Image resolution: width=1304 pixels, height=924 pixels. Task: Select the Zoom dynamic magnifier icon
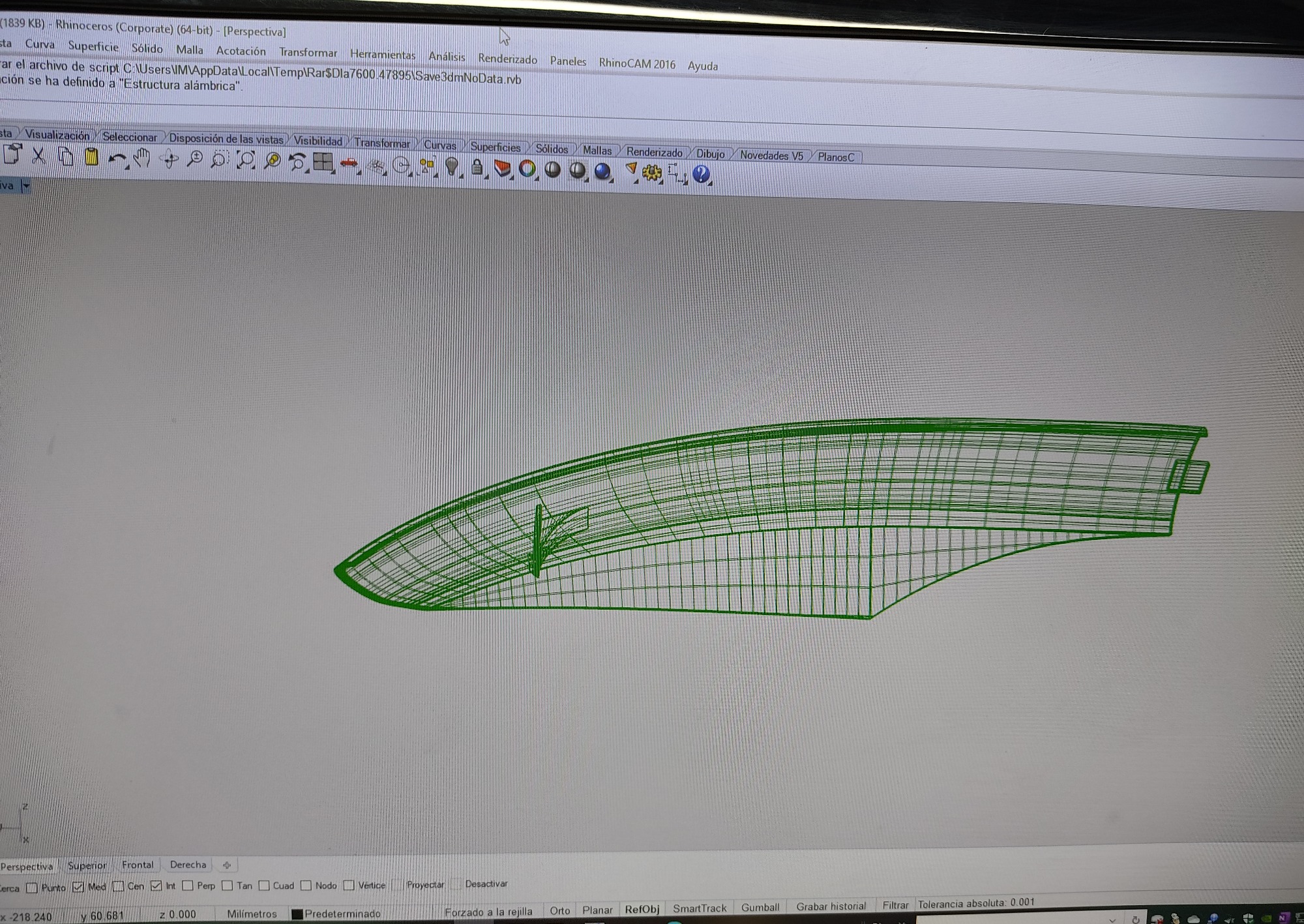pyautogui.click(x=194, y=160)
